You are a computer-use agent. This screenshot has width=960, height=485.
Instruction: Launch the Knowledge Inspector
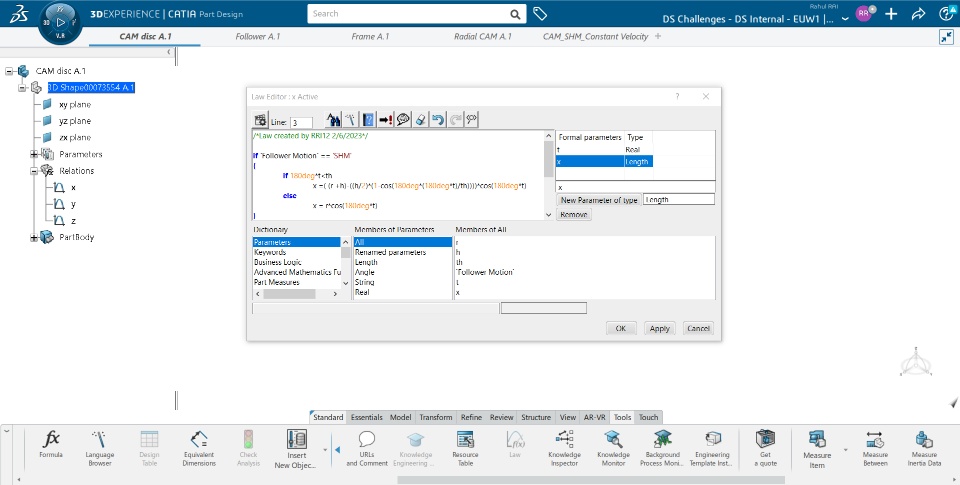(564, 448)
